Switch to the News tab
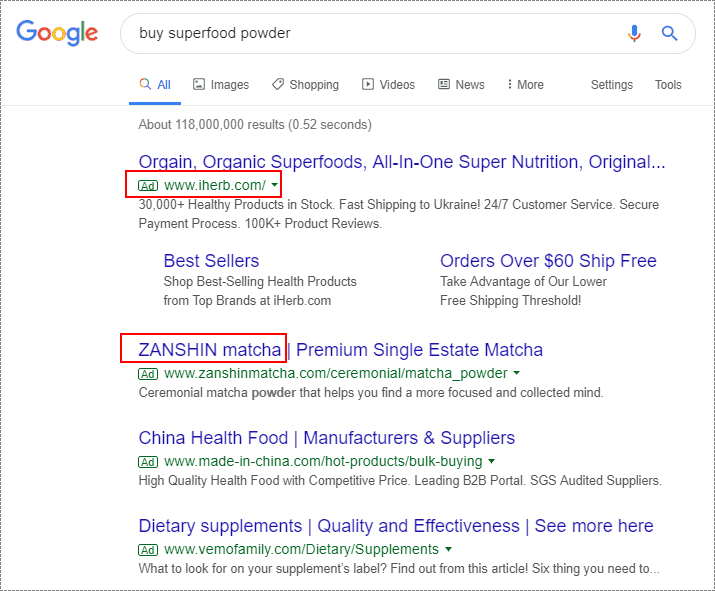Image resolution: width=715 pixels, height=591 pixels. click(x=461, y=84)
